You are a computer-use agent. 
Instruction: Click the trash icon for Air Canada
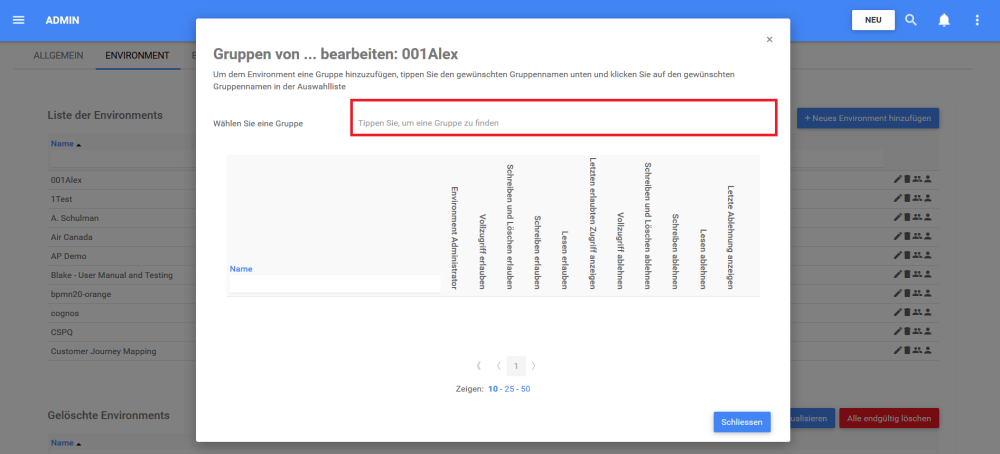pyautogui.click(x=907, y=237)
